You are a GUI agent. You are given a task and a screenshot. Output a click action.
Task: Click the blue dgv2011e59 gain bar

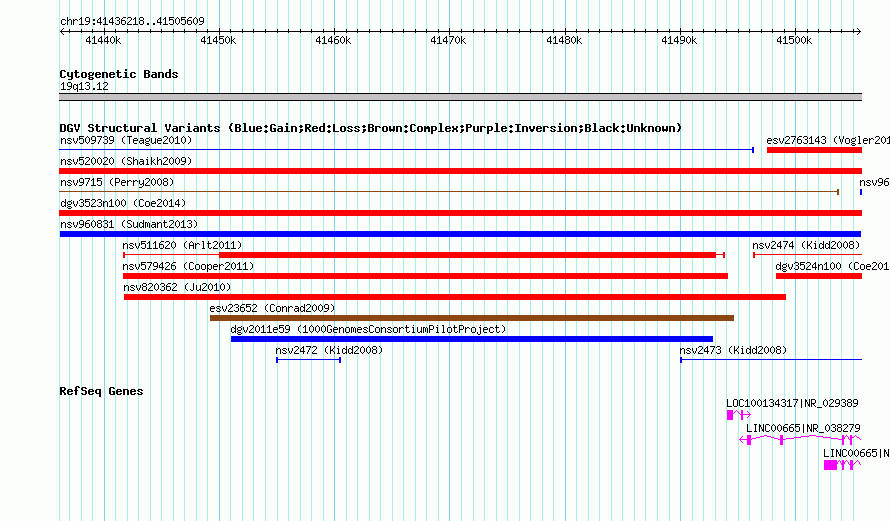tap(472, 339)
